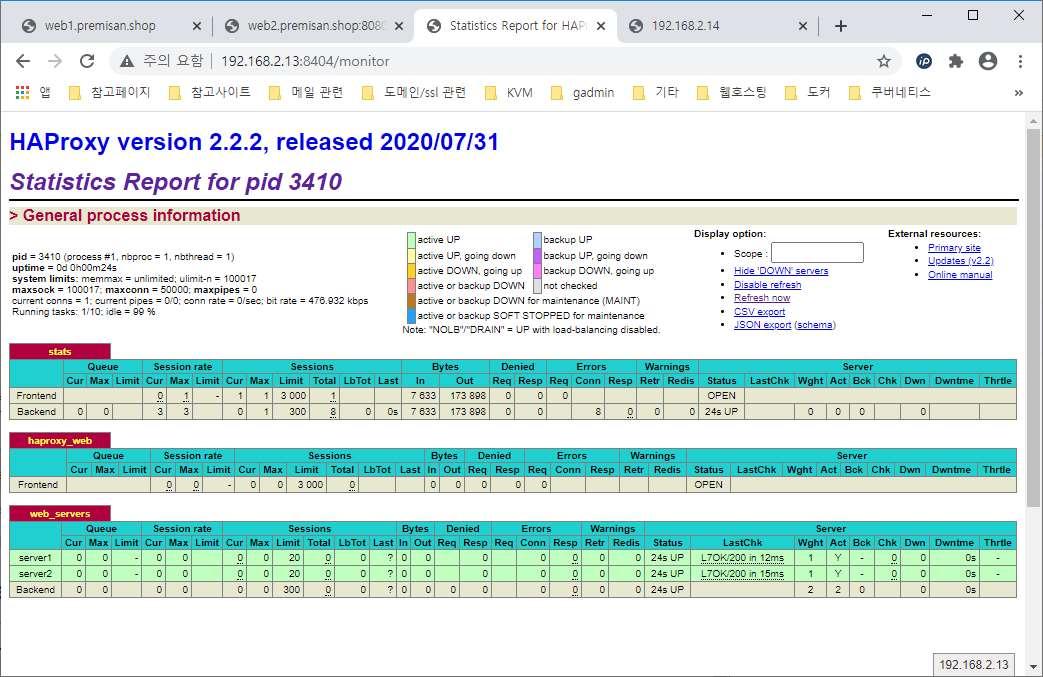The width and height of the screenshot is (1043, 677).
Task: Focus the Scope filter input field
Action: [x=817, y=253]
